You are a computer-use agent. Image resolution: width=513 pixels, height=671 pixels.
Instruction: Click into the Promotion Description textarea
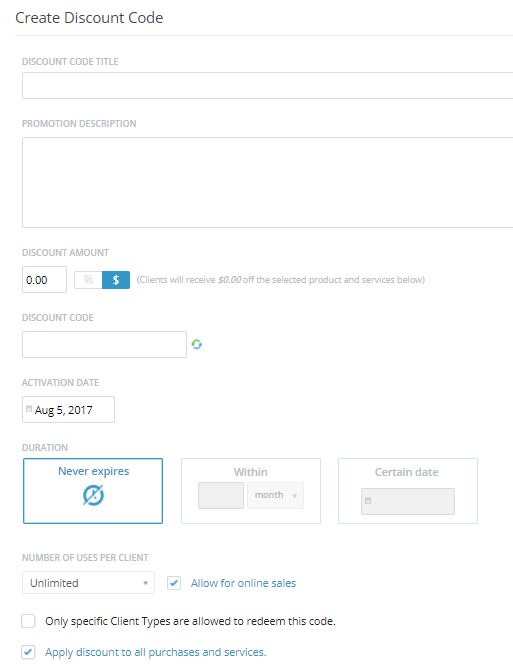tap(267, 182)
